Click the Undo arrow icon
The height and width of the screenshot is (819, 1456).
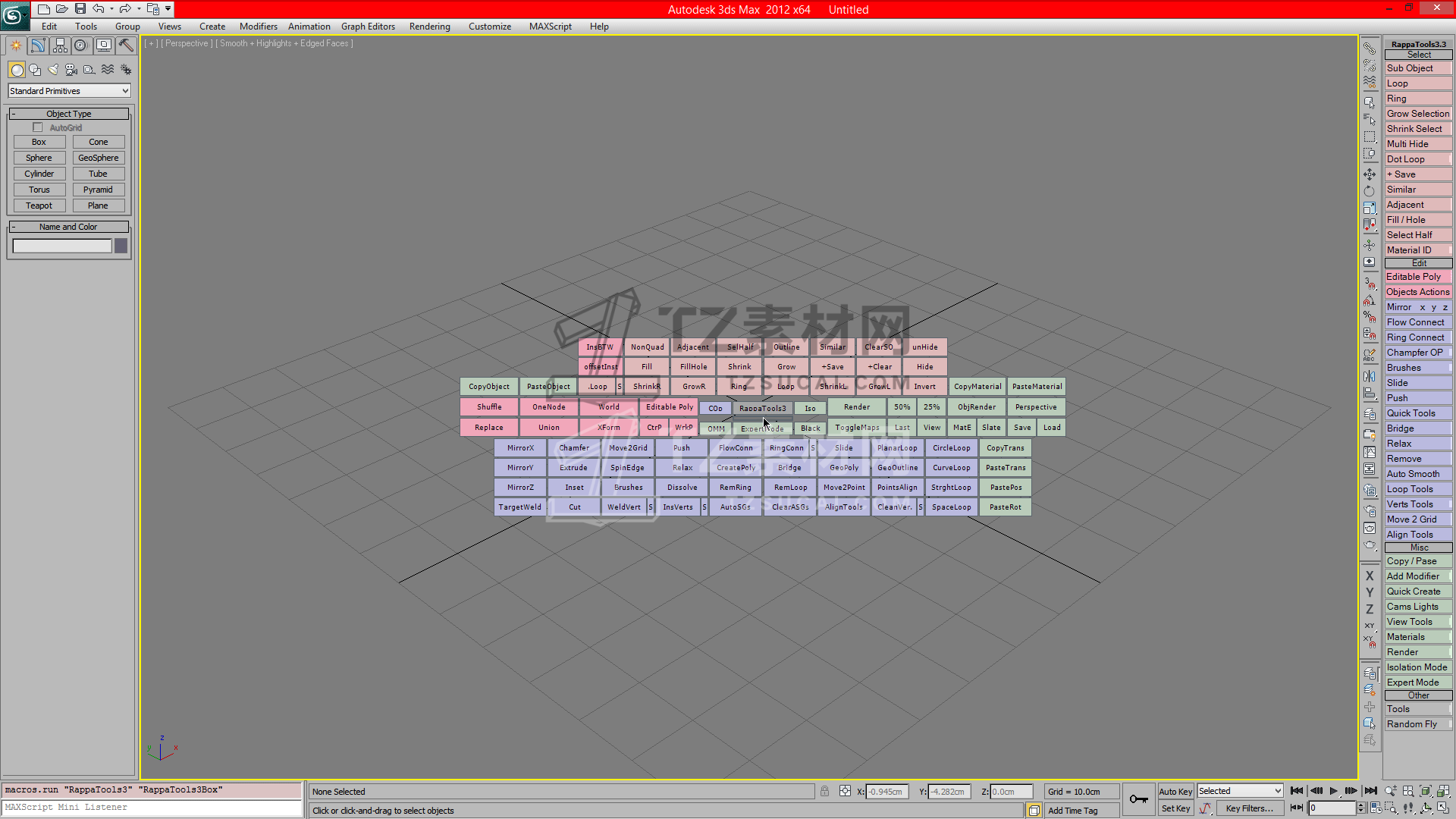point(99,9)
